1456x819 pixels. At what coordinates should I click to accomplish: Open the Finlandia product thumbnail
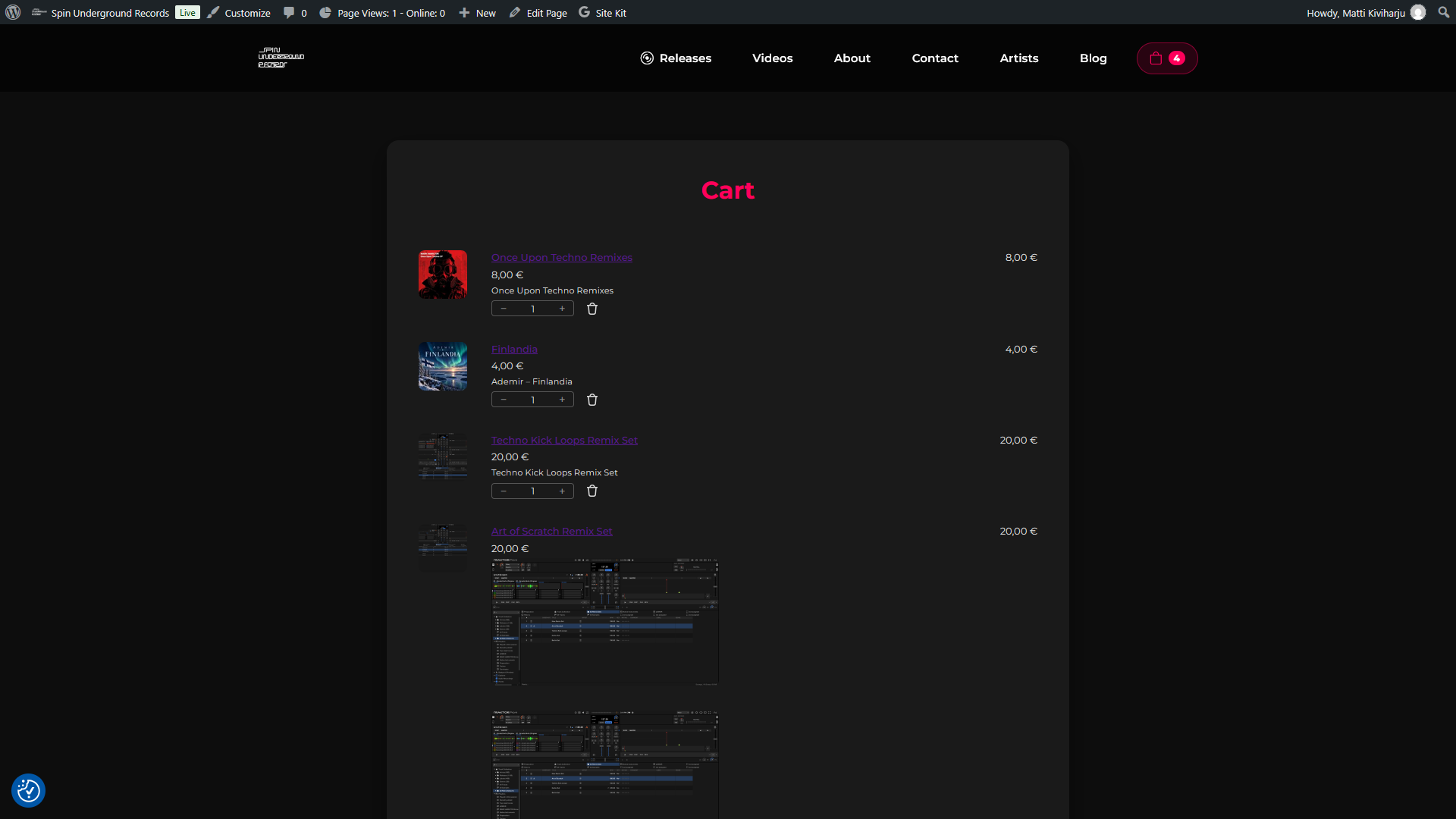pyautogui.click(x=443, y=366)
